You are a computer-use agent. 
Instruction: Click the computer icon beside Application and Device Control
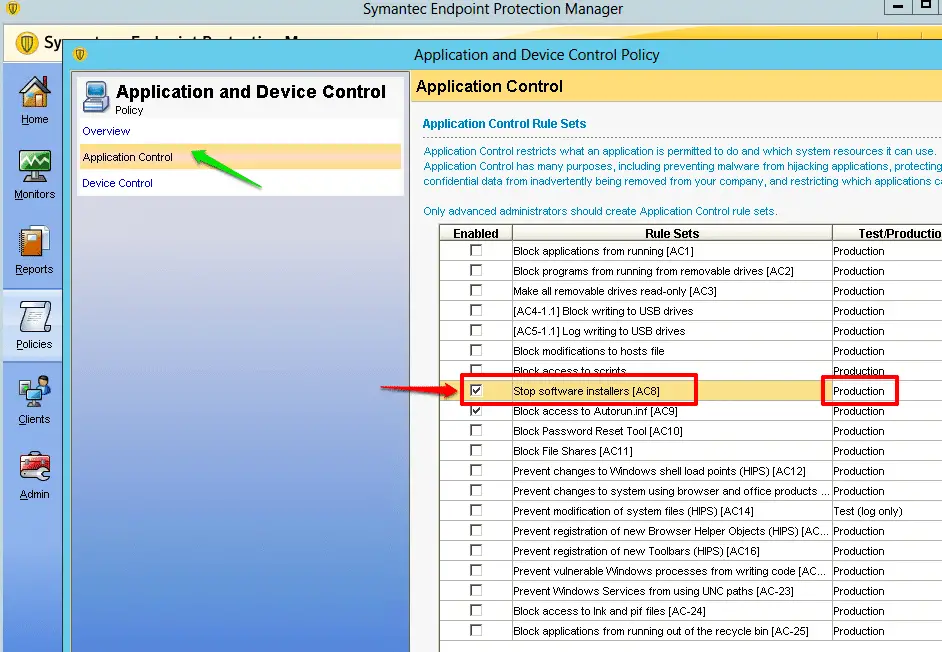96,97
